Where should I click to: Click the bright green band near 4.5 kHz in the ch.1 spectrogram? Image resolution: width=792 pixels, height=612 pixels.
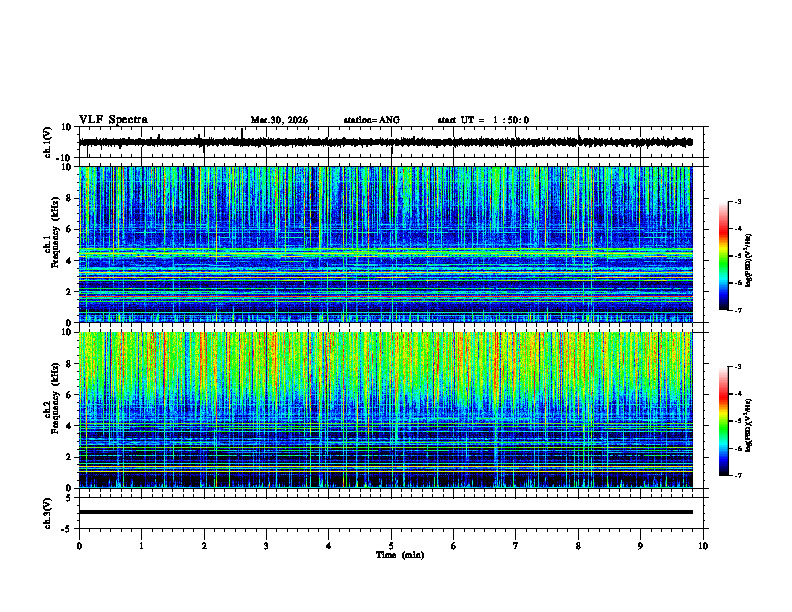coord(385,251)
